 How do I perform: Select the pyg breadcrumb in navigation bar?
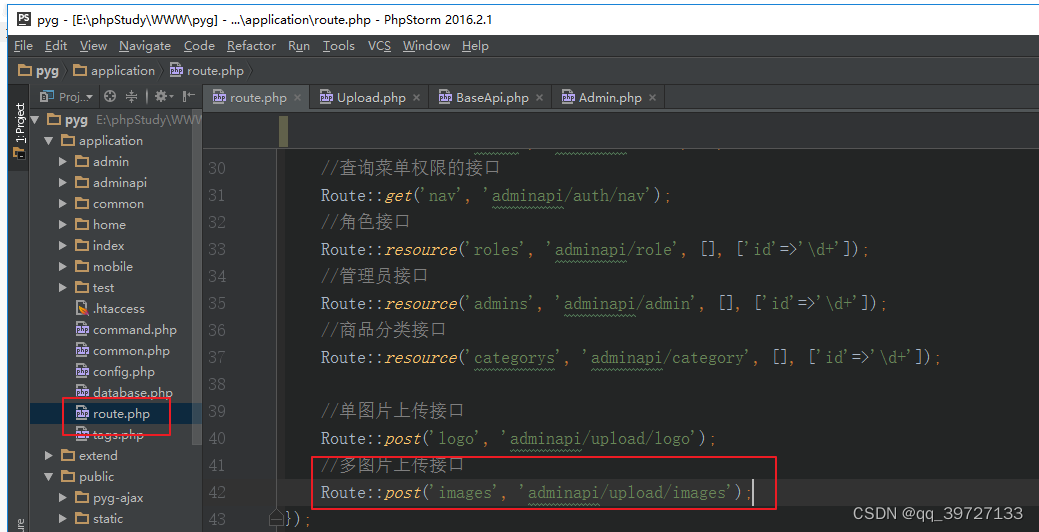(38, 70)
